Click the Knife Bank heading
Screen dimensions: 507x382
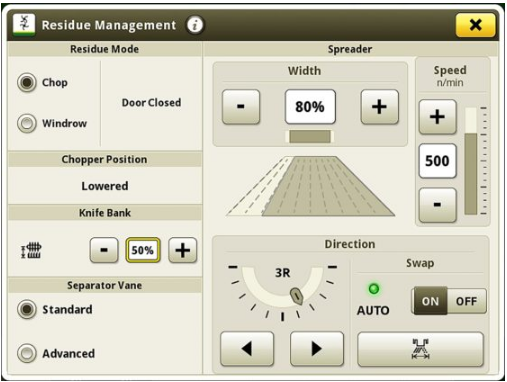105,213
